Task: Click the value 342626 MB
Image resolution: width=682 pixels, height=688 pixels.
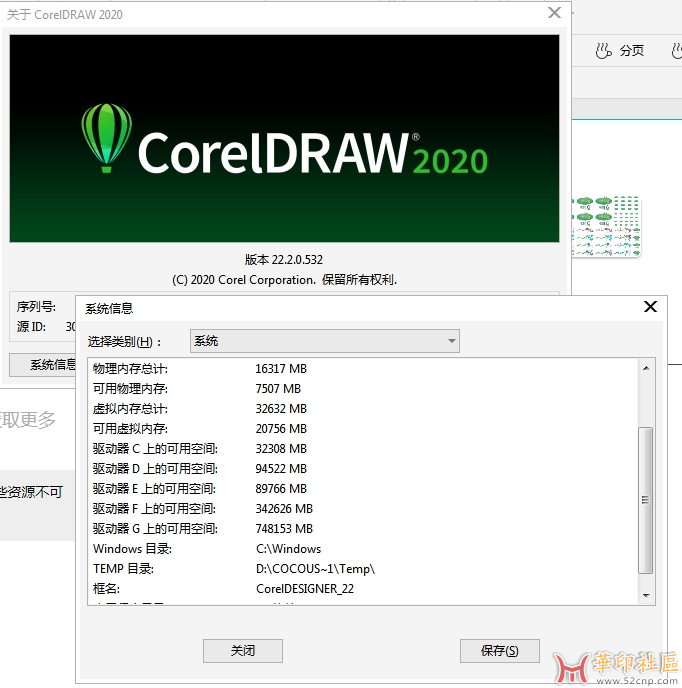Action: pyautogui.click(x=284, y=509)
